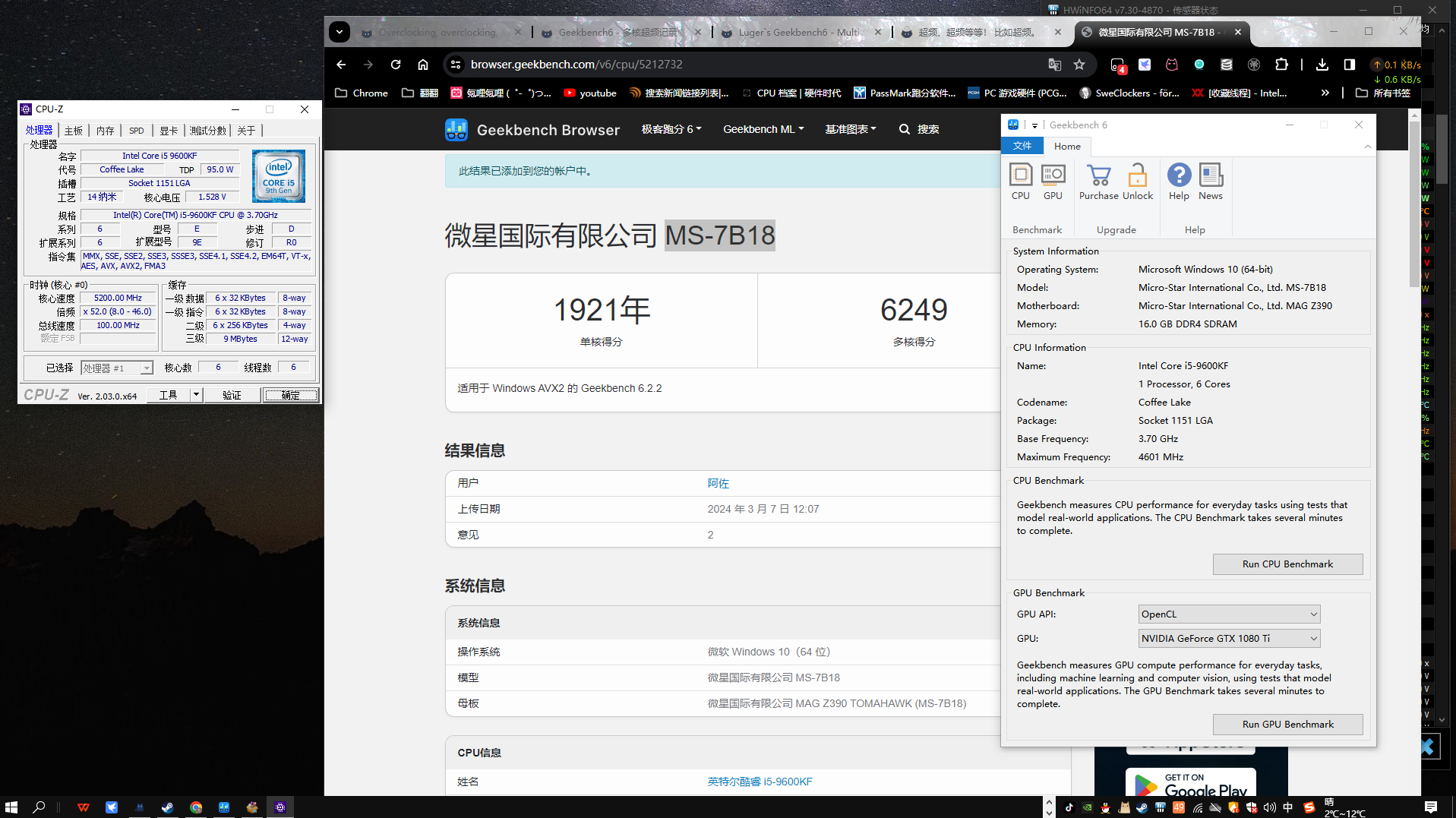Image resolution: width=1456 pixels, height=818 pixels.
Task: Click the Geekbench Browser logo
Action: point(532,130)
